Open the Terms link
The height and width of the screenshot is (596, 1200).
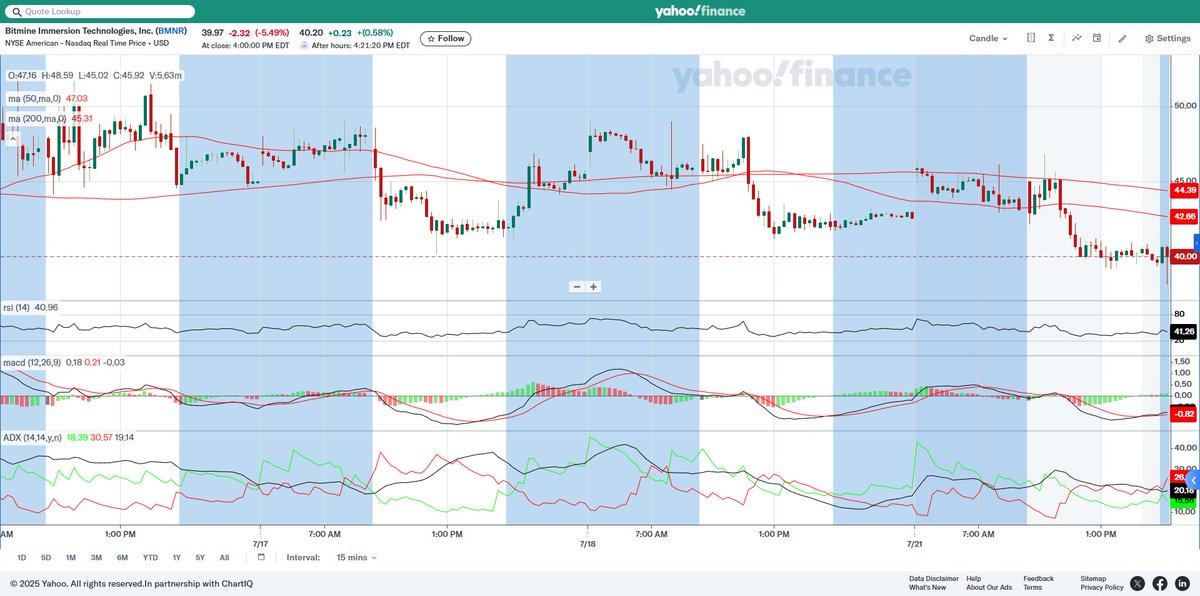tap(1032, 587)
